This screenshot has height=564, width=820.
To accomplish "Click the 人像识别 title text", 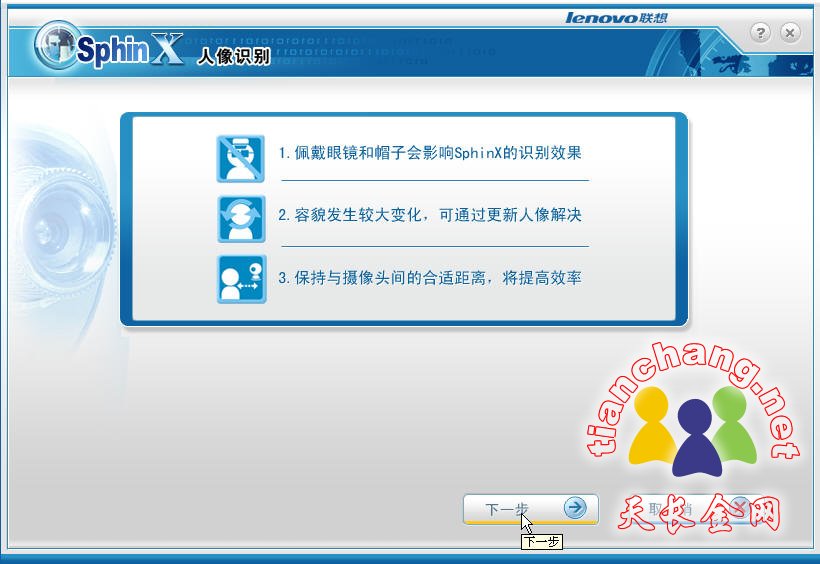I will click(x=234, y=56).
